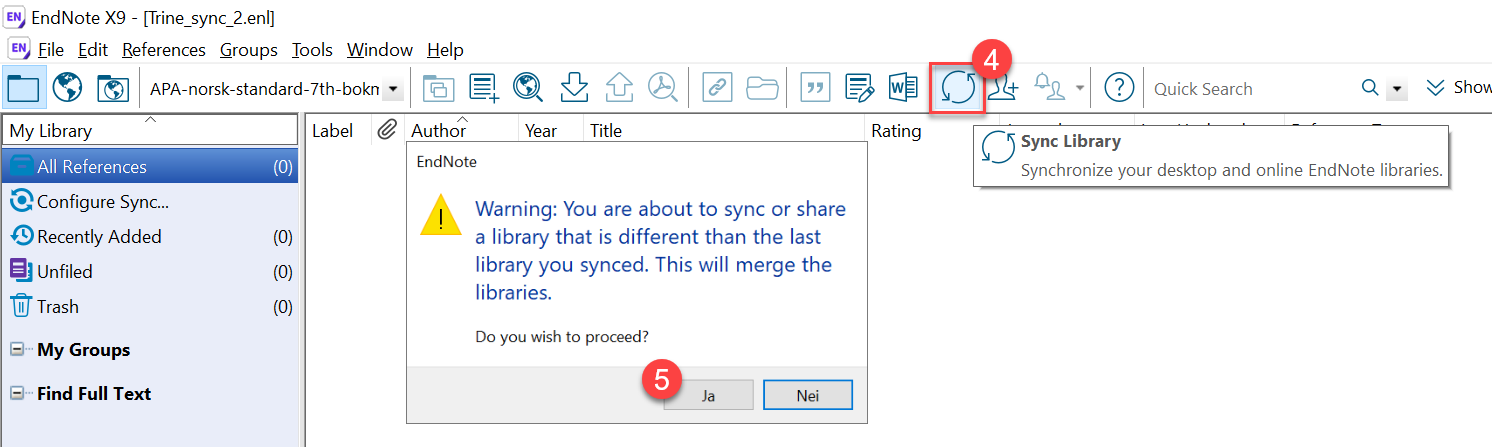Screen dimensions: 1492x447
Task: Open the Word icon in toolbar
Action: [x=902, y=89]
